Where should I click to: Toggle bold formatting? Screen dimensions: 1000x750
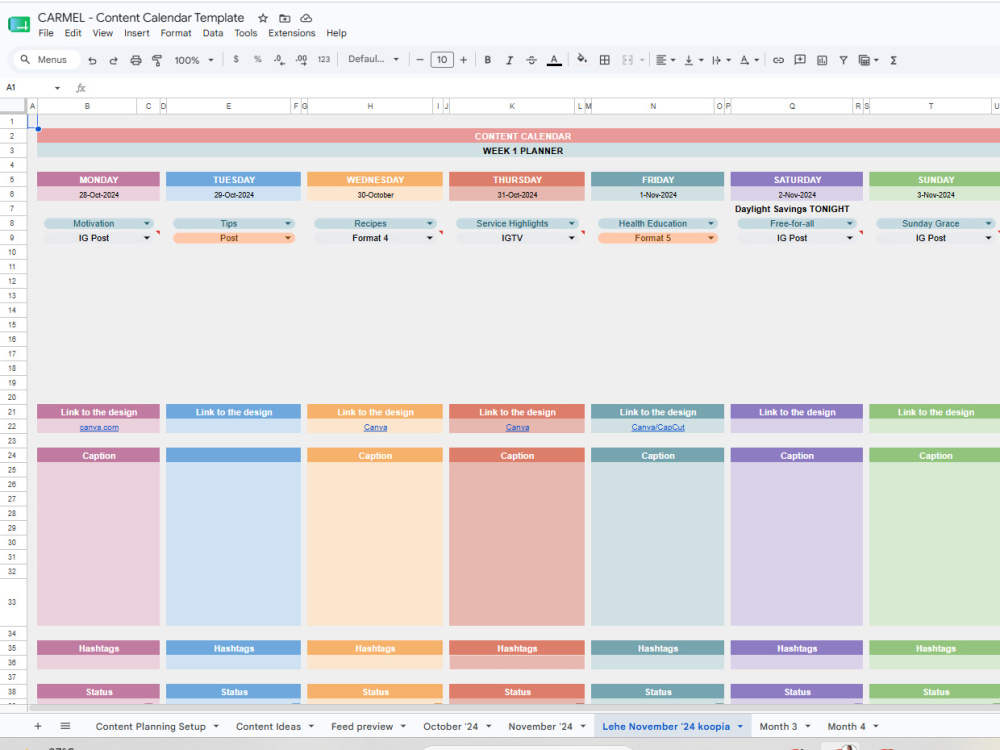(487, 60)
